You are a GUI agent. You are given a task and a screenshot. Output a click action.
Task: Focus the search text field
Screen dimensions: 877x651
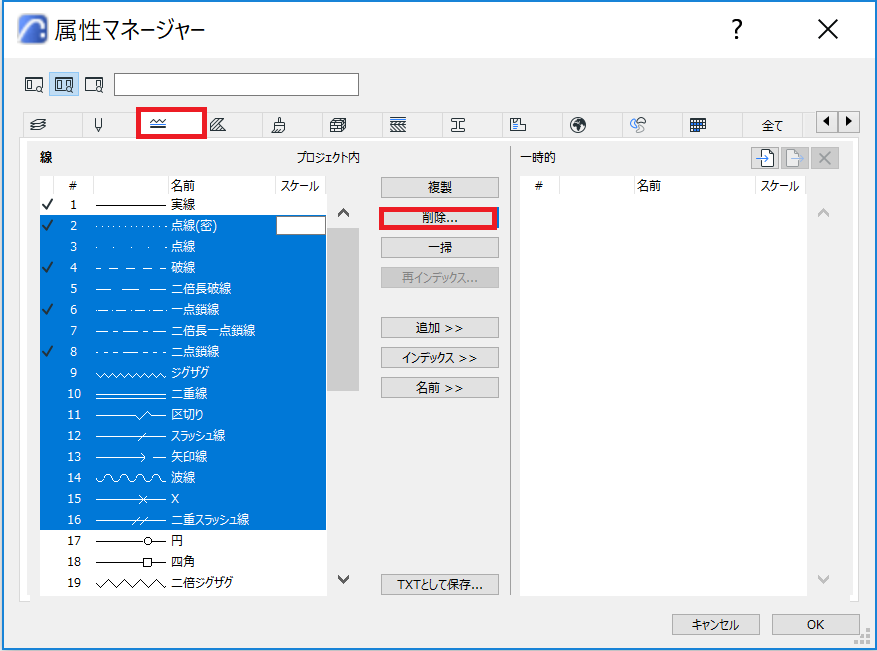pyautogui.click(x=236, y=84)
